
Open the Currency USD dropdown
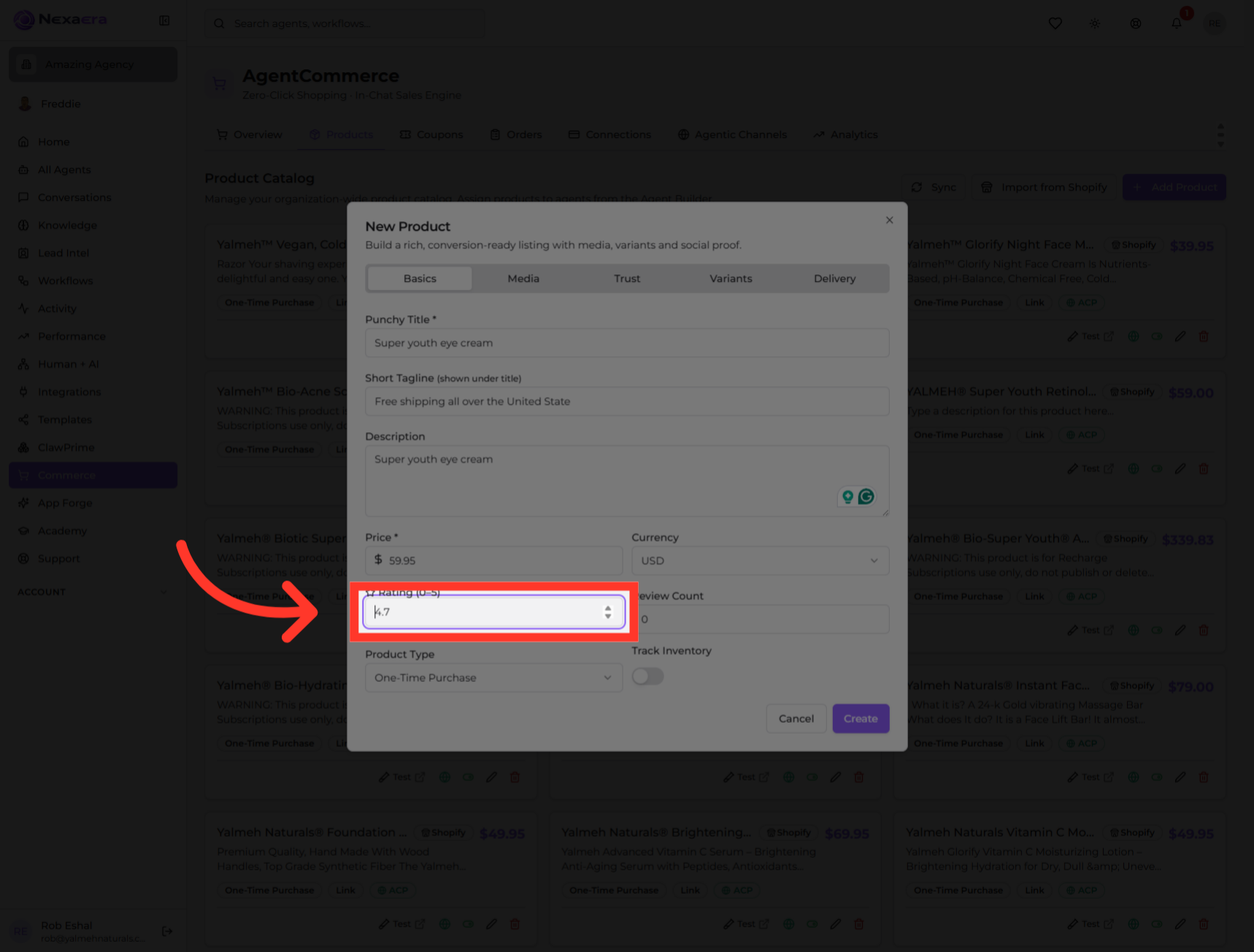point(760,560)
